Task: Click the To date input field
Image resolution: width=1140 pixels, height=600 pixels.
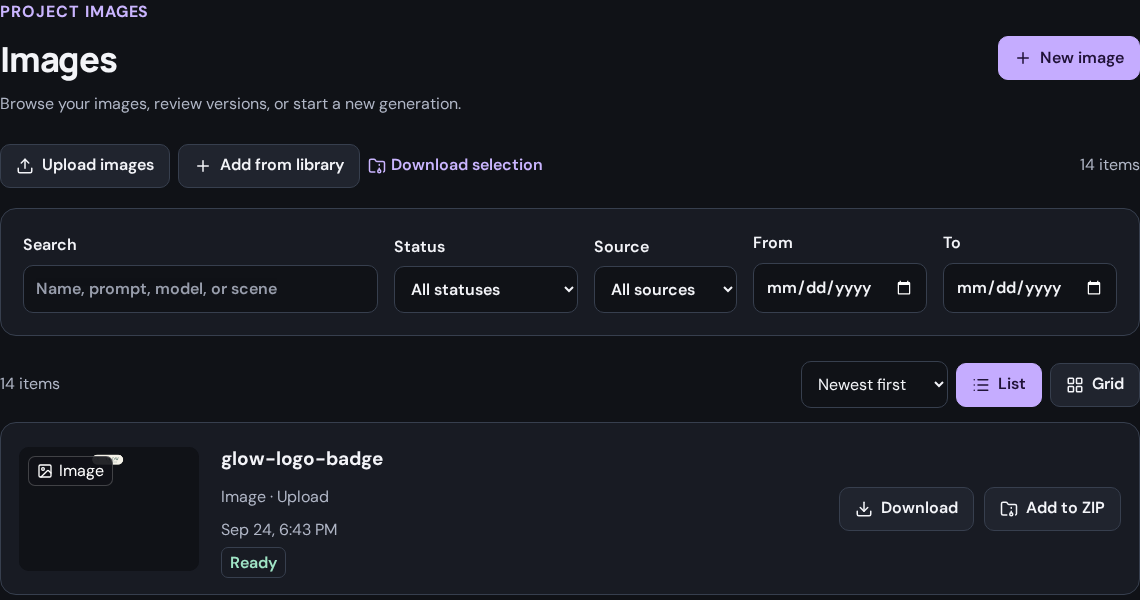Action: [1029, 288]
